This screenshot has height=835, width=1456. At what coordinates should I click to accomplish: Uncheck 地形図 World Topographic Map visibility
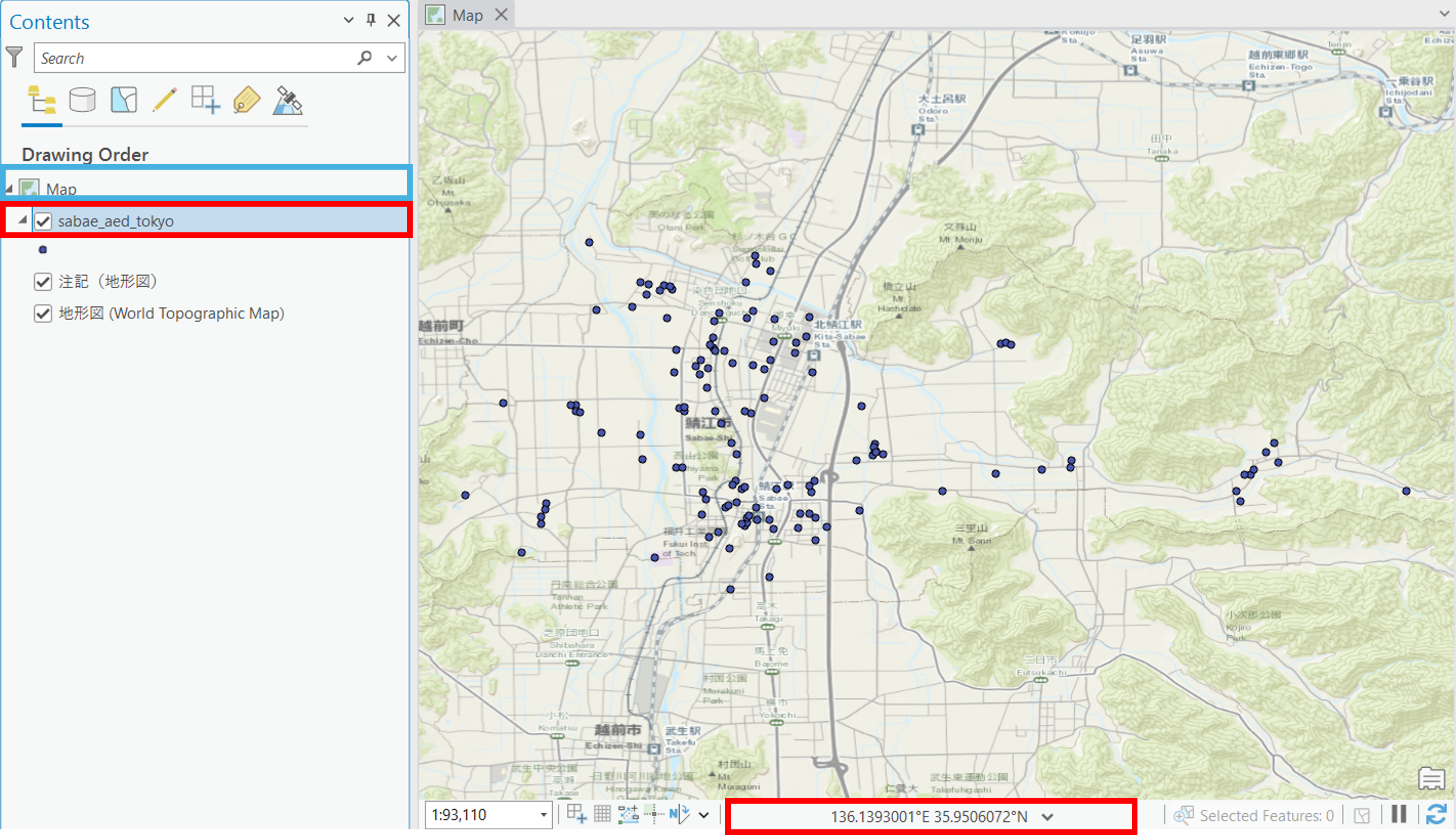point(43,314)
